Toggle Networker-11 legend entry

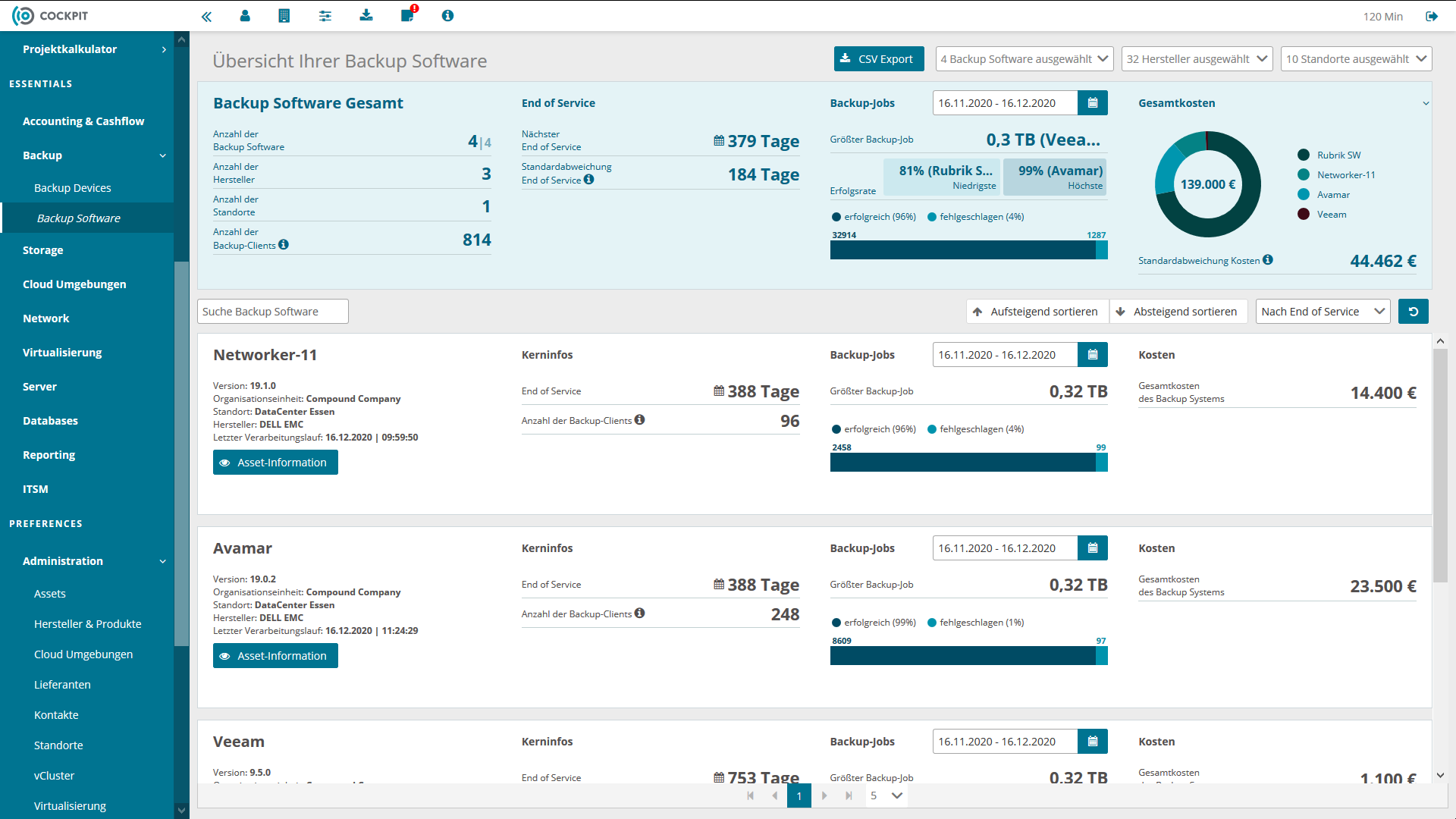1336,174
